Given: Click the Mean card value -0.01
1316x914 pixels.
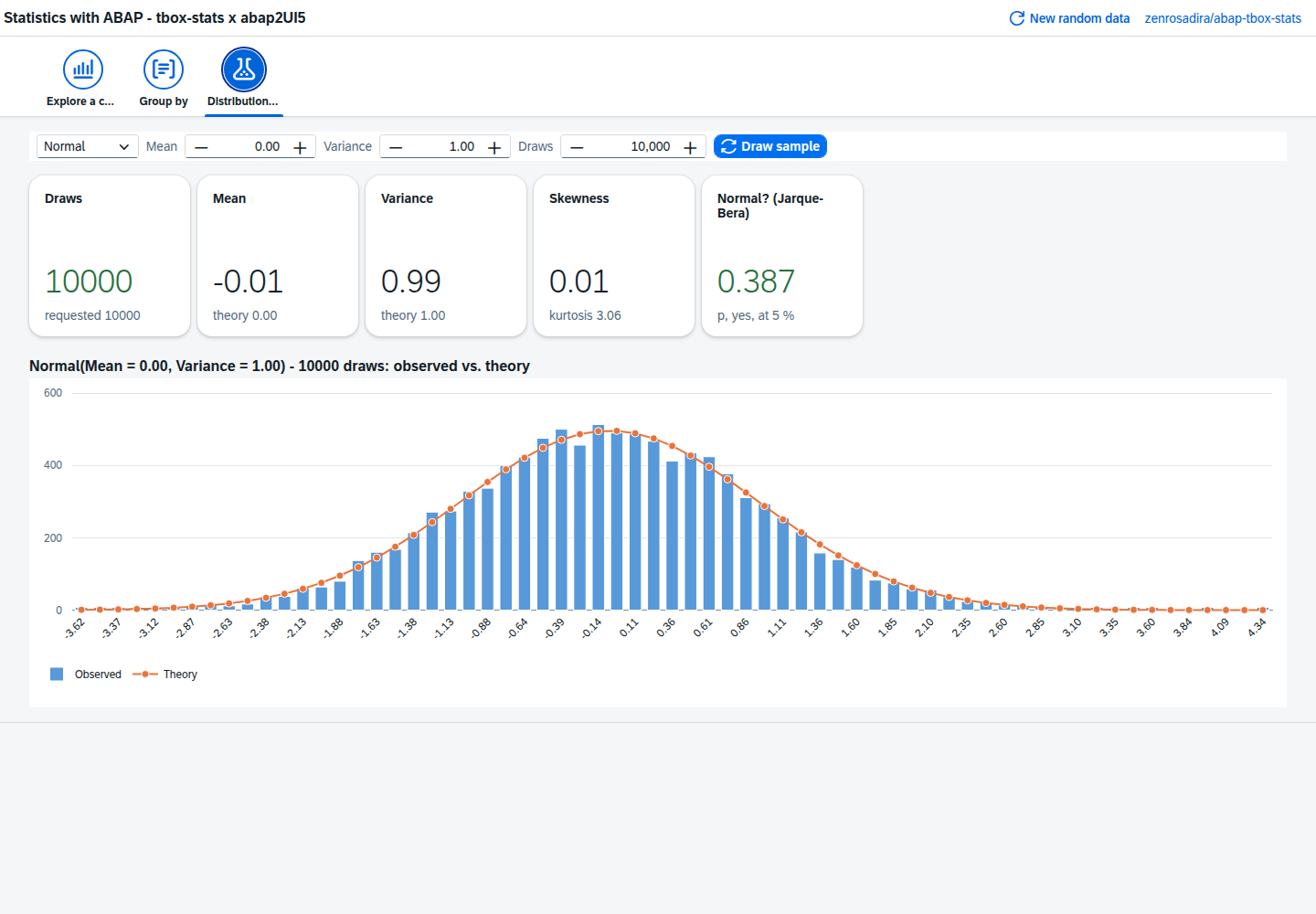Looking at the screenshot, I should [248, 282].
